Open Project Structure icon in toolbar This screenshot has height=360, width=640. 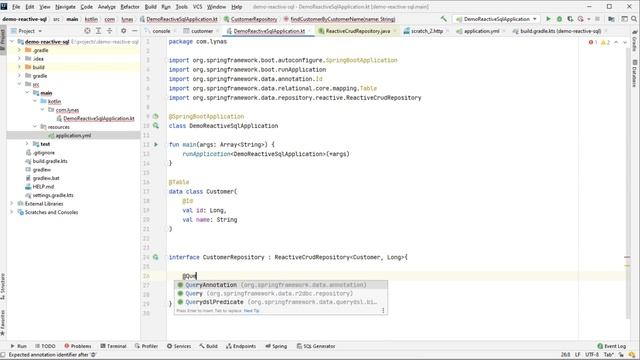611,19
